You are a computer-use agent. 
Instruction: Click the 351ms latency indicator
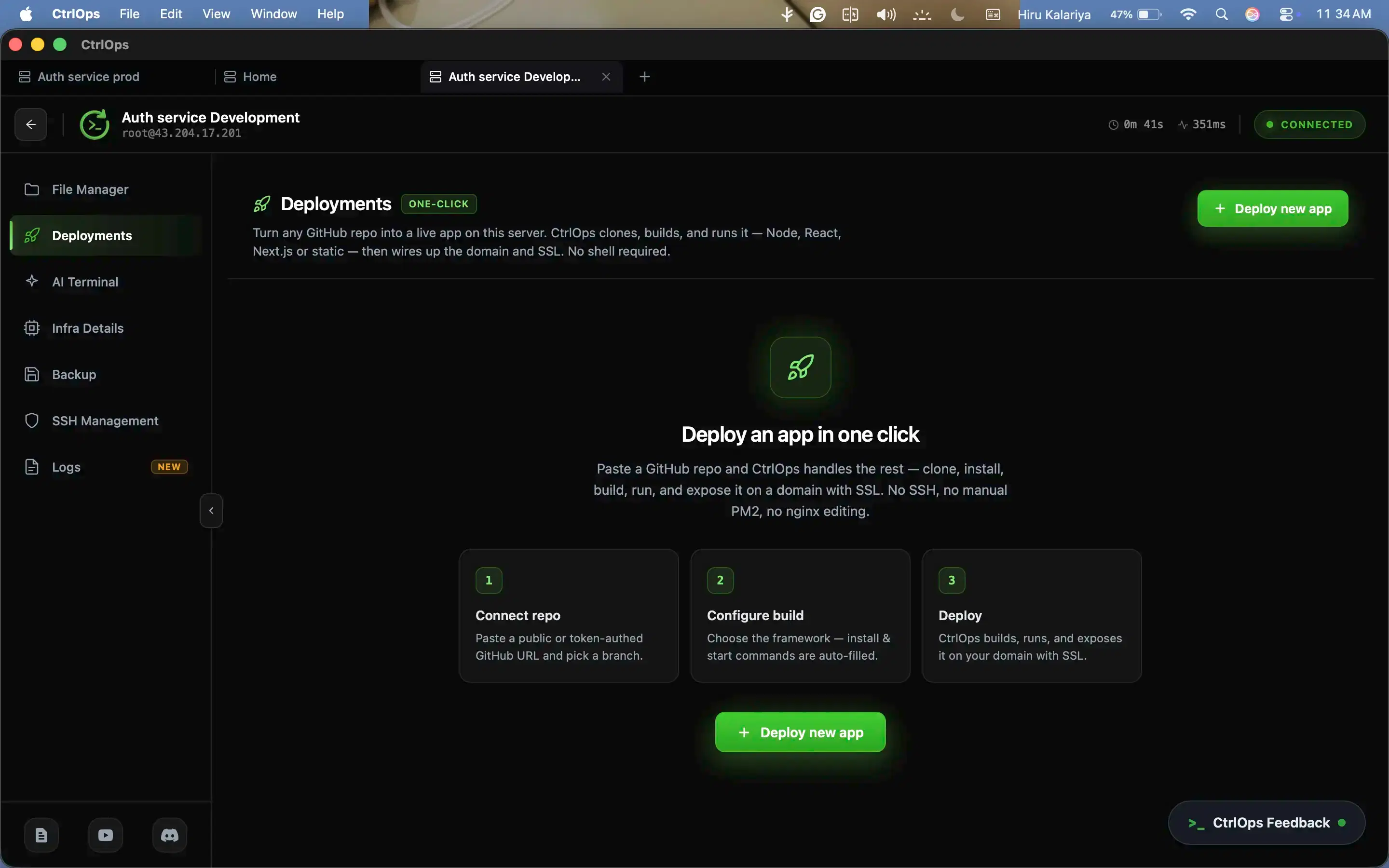point(1202,124)
